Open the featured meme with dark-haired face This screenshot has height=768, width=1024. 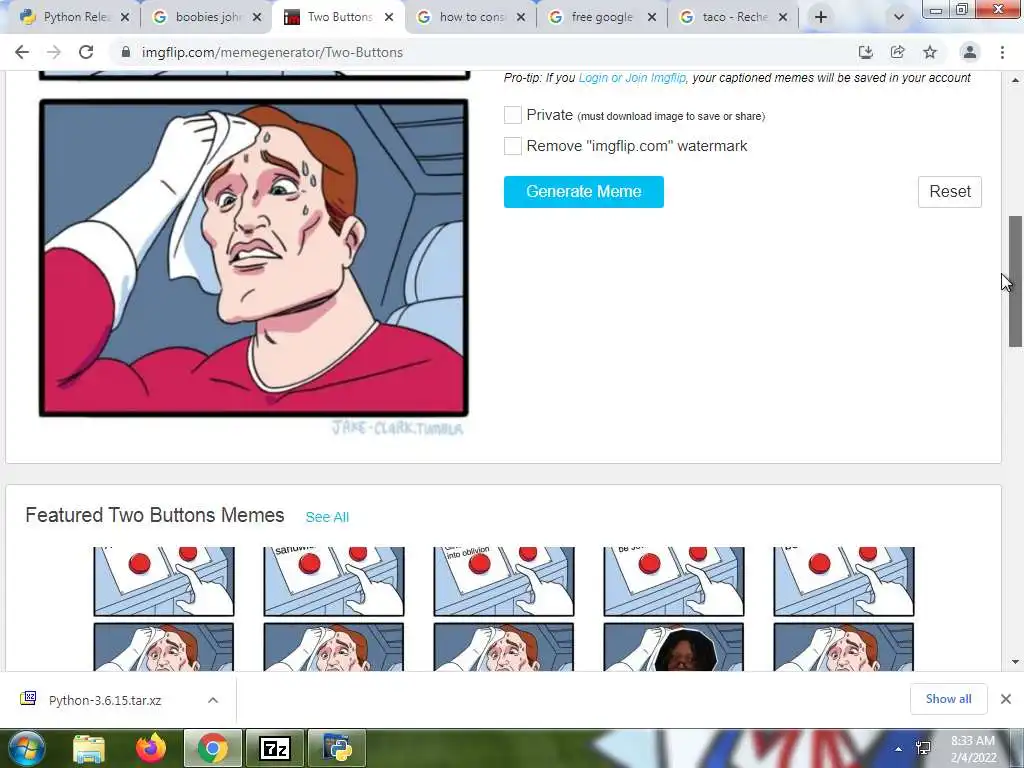click(x=673, y=609)
